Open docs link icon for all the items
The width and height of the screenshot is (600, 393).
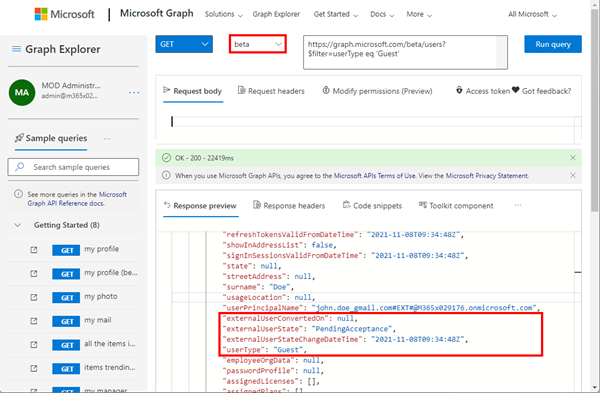tap(34, 345)
